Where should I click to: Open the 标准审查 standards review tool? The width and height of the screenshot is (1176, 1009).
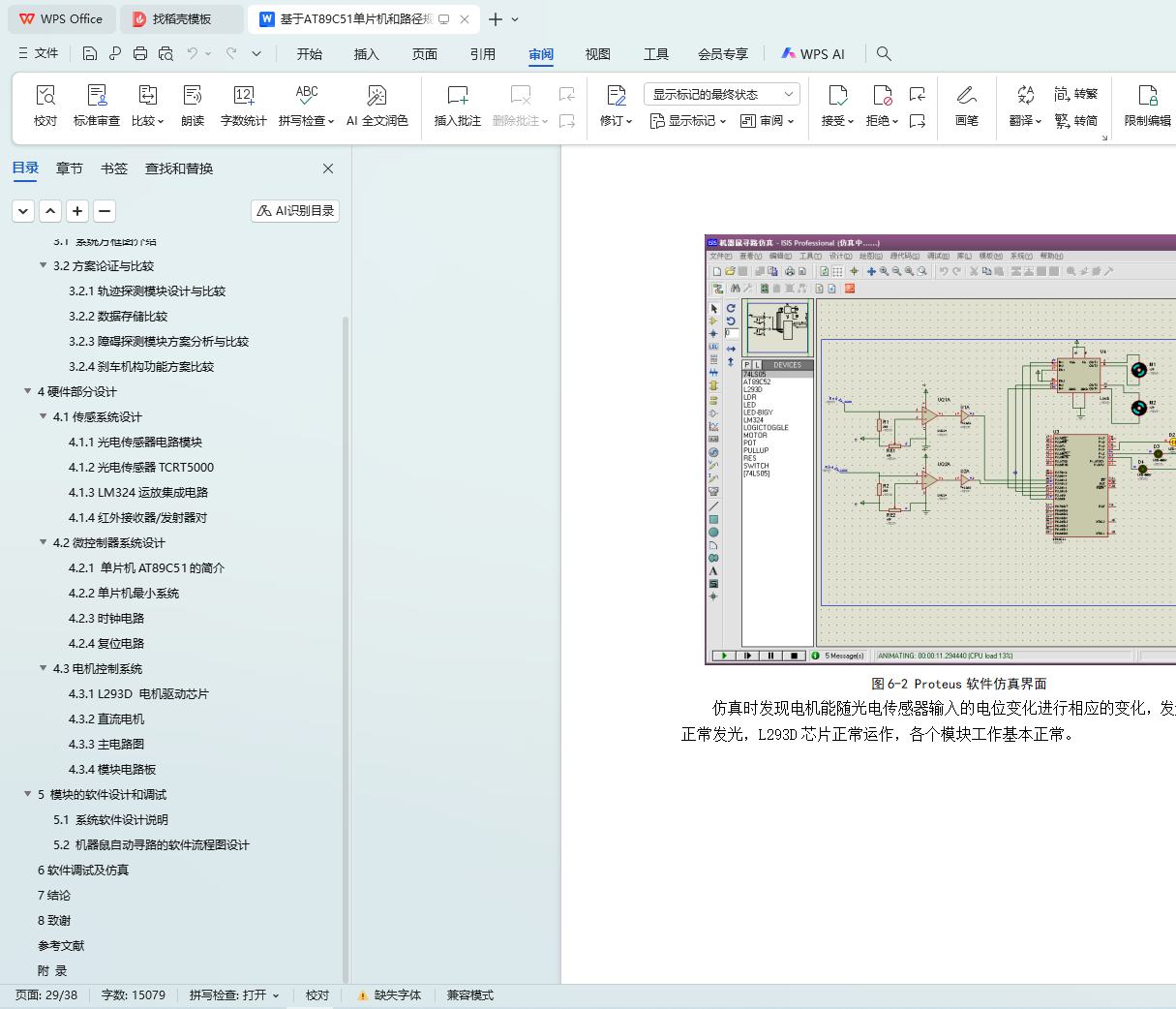click(x=97, y=106)
